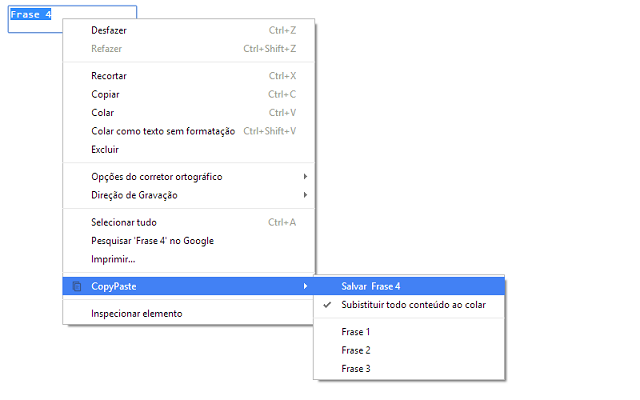Paste saved item Frase 1
This screenshot has width=640, height=400.
(x=356, y=332)
